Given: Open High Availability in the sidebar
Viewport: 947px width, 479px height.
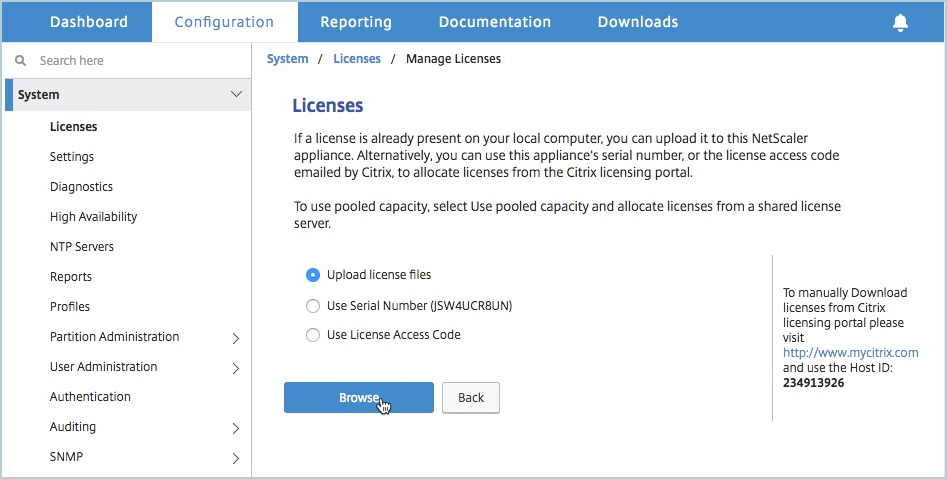Looking at the screenshot, I should coord(94,216).
